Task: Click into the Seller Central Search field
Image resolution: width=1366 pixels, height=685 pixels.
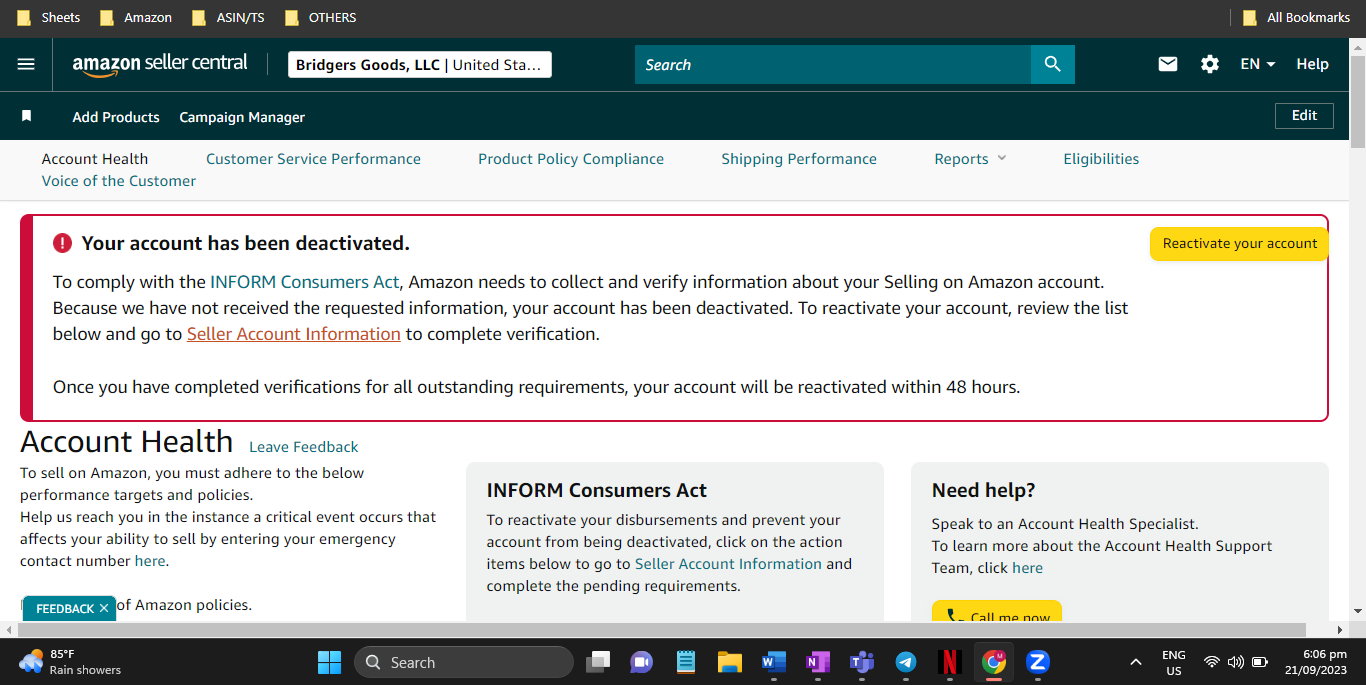Action: tap(833, 64)
